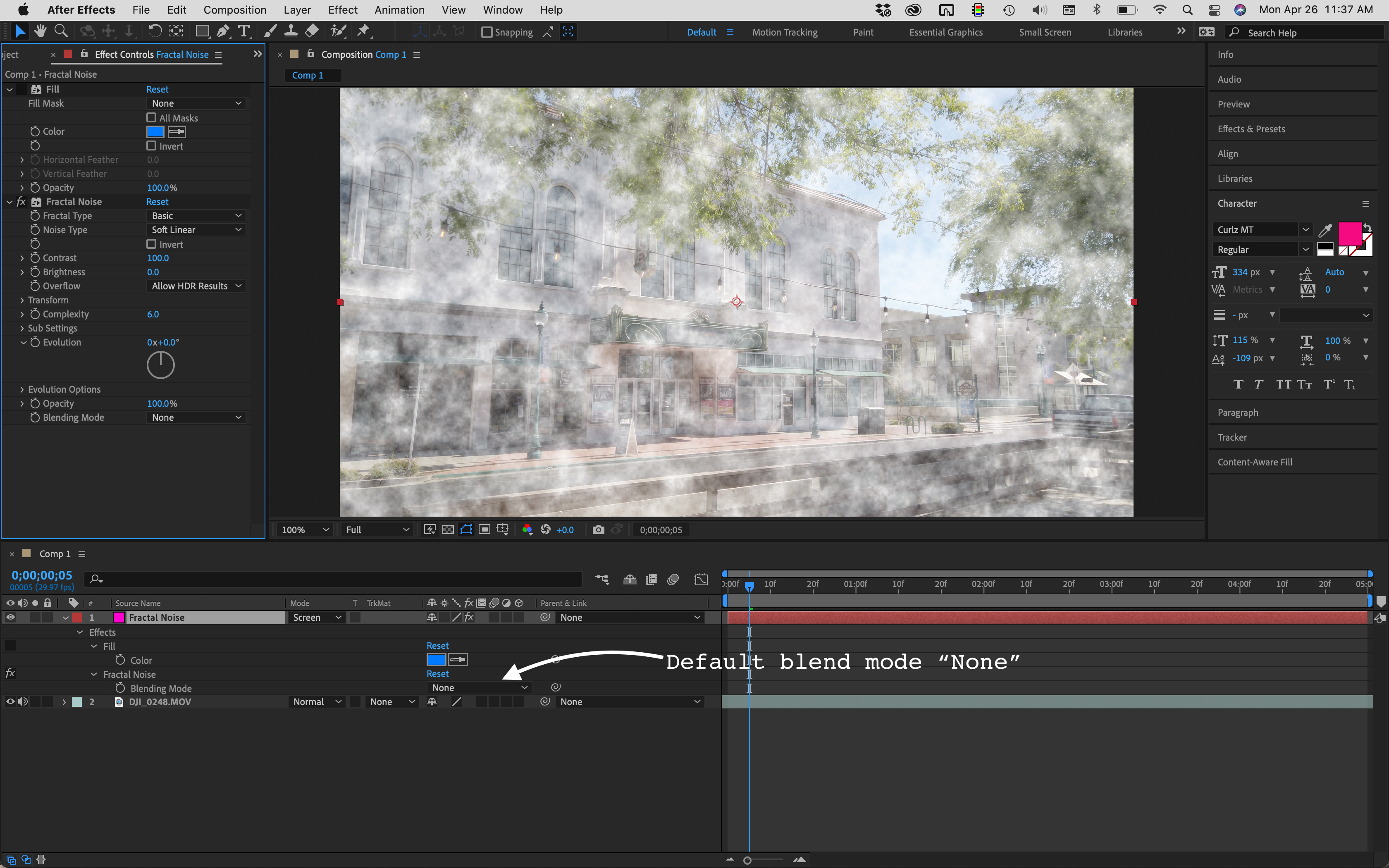The height and width of the screenshot is (868, 1389).
Task: Open the Fractal Type dropdown menu
Action: click(x=193, y=215)
